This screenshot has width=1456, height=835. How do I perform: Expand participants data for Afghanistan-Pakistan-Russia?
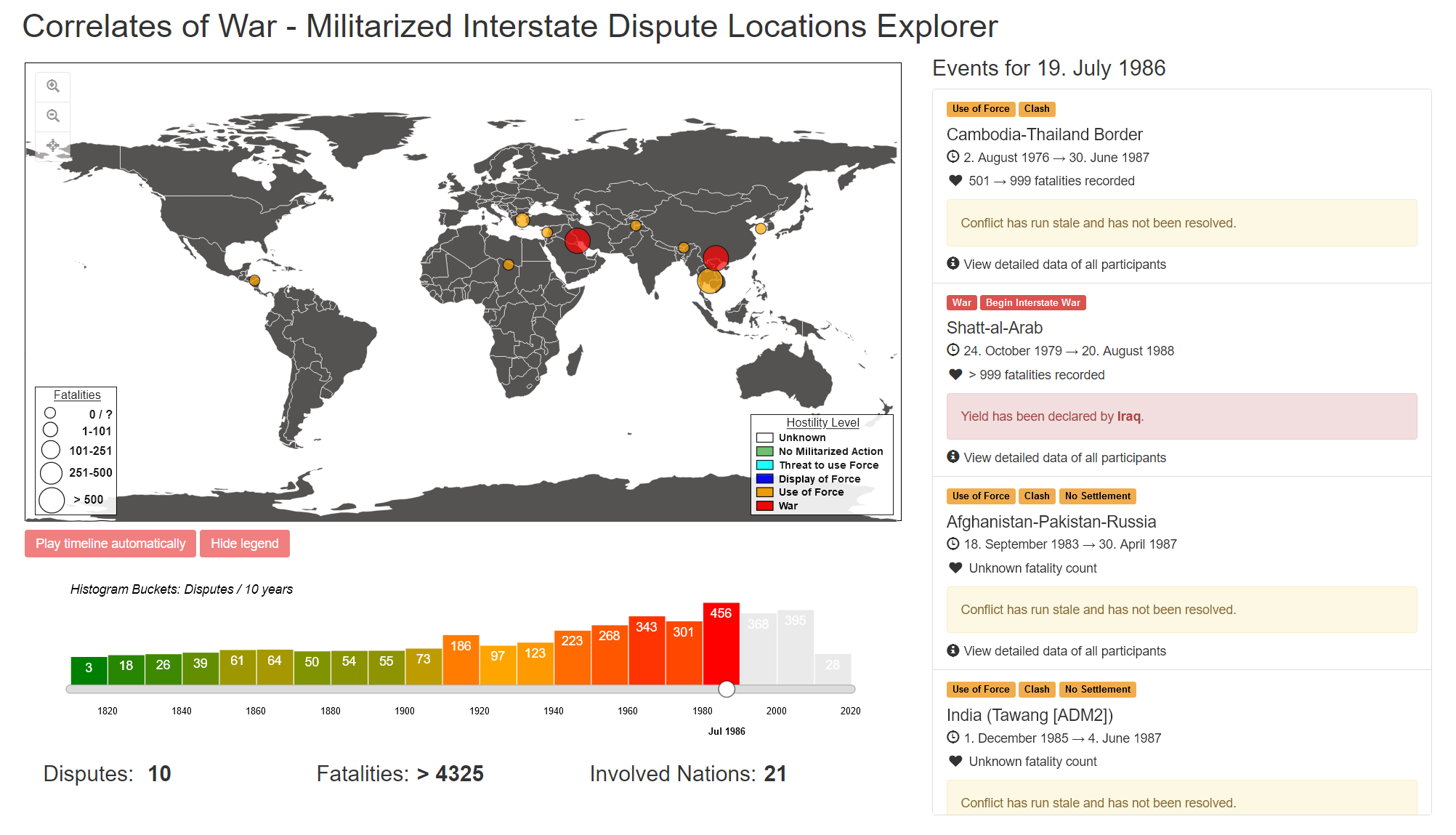[x=1064, y=651]
